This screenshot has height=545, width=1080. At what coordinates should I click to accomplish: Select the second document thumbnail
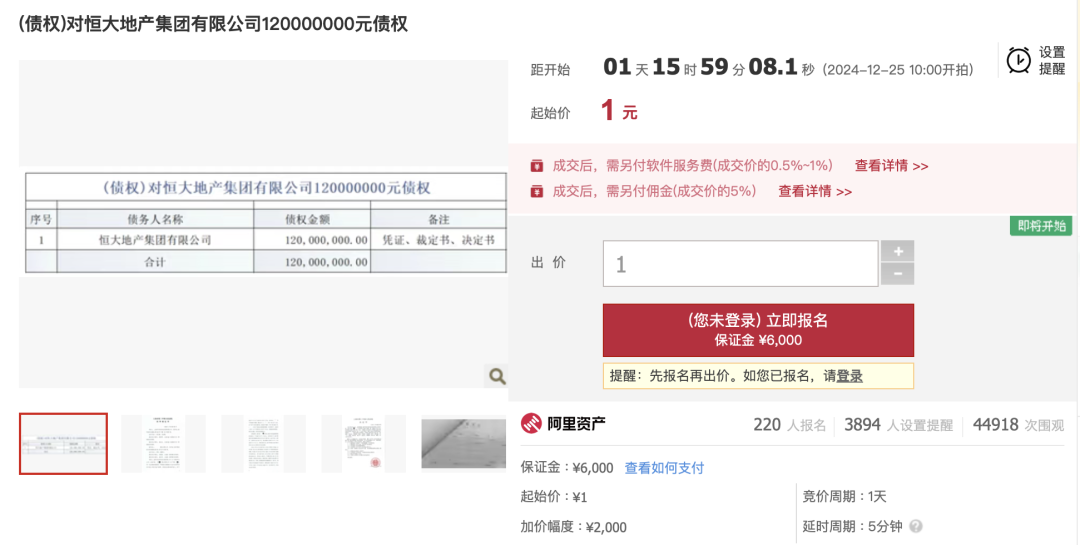click(163, 443)
